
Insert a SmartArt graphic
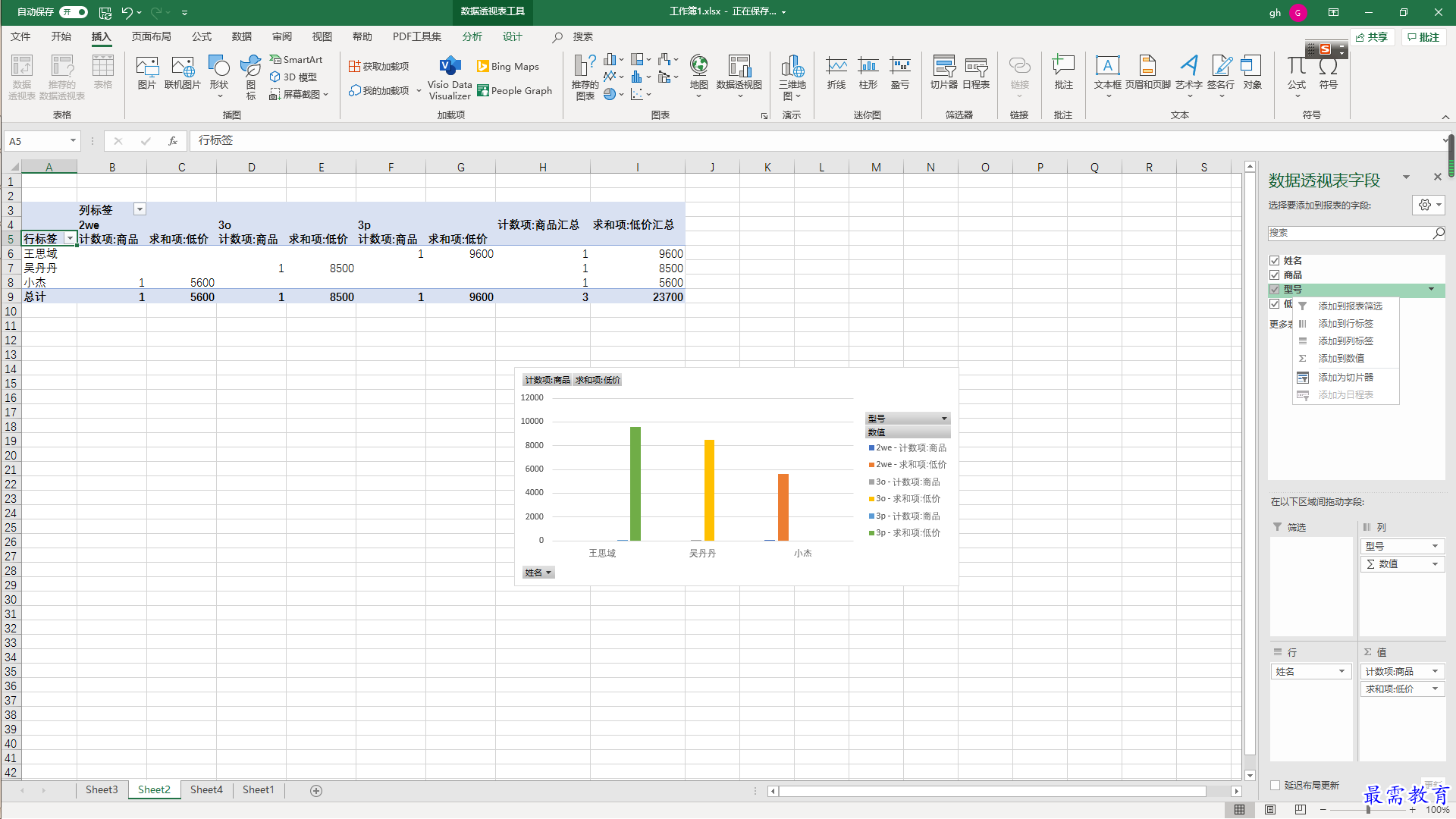(297, 59)
